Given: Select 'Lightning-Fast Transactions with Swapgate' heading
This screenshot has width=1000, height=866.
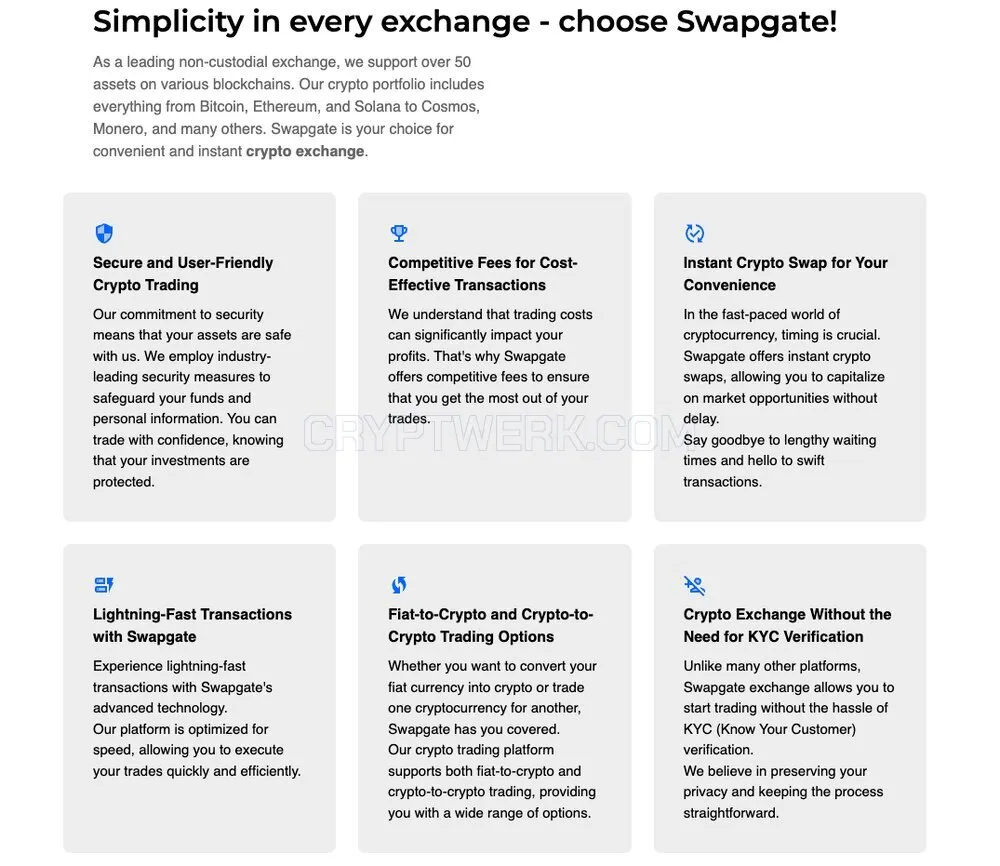Looking at the screenshot, I should point(193,625).
